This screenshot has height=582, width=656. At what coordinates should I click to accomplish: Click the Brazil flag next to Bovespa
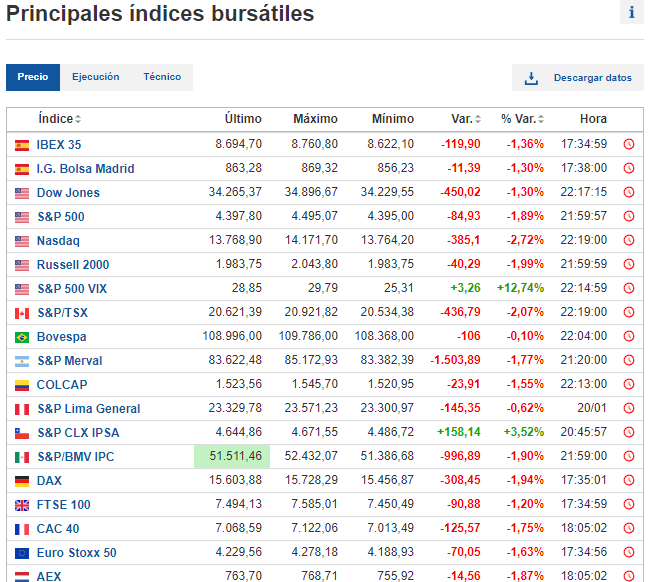point(22,337)
